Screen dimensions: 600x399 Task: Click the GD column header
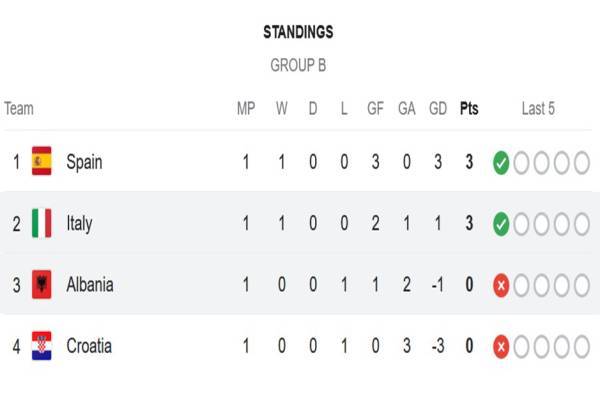click(438, 108)
